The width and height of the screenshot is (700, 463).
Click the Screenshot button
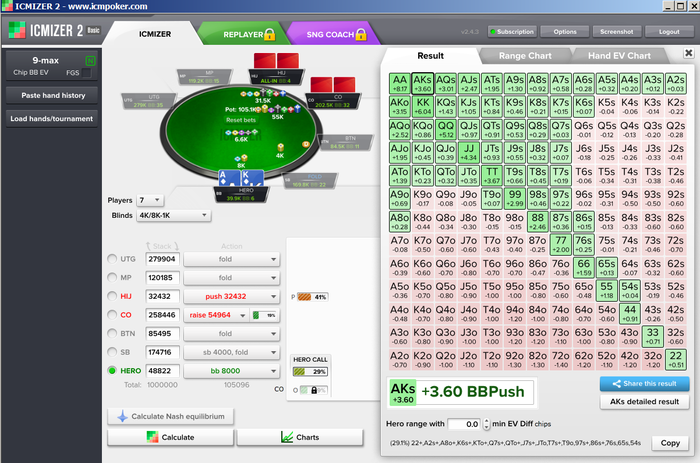[x=617, y=32]
